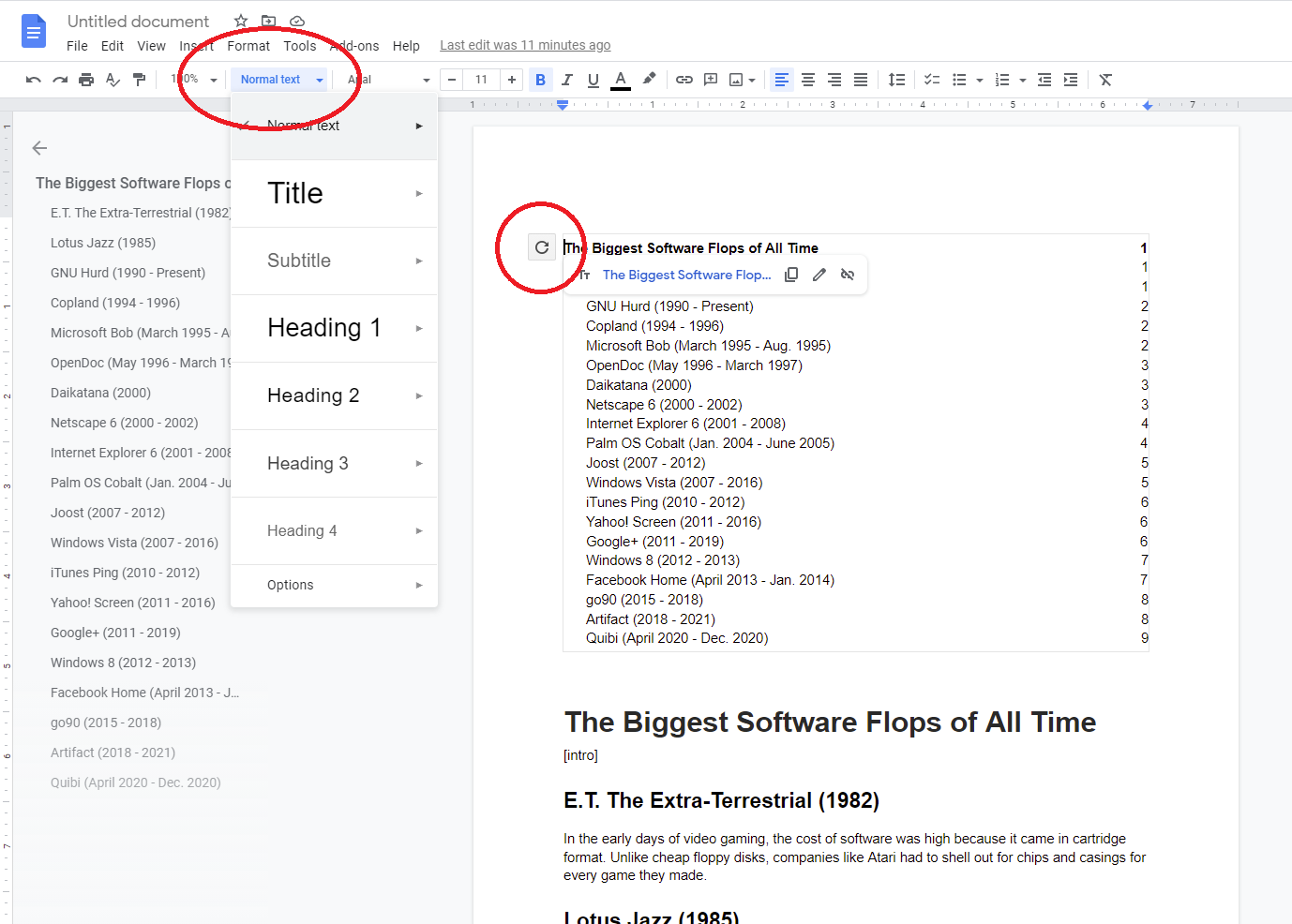Add a comment using the toolbar icon
Image resolution: width=1292 pixels, height=924 pixels.
(x=710, y=80)
